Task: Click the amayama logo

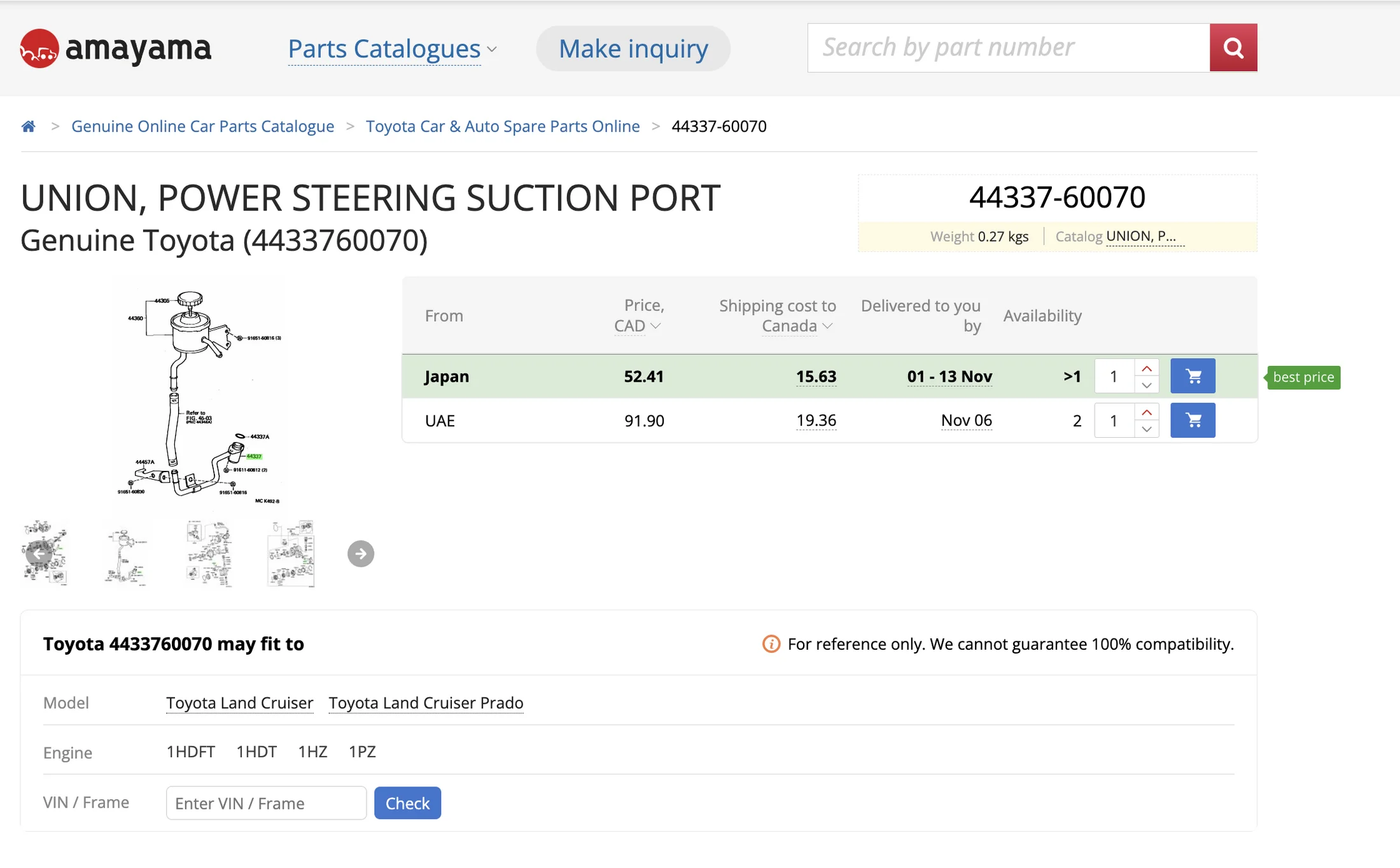Action: coord(115,48)
